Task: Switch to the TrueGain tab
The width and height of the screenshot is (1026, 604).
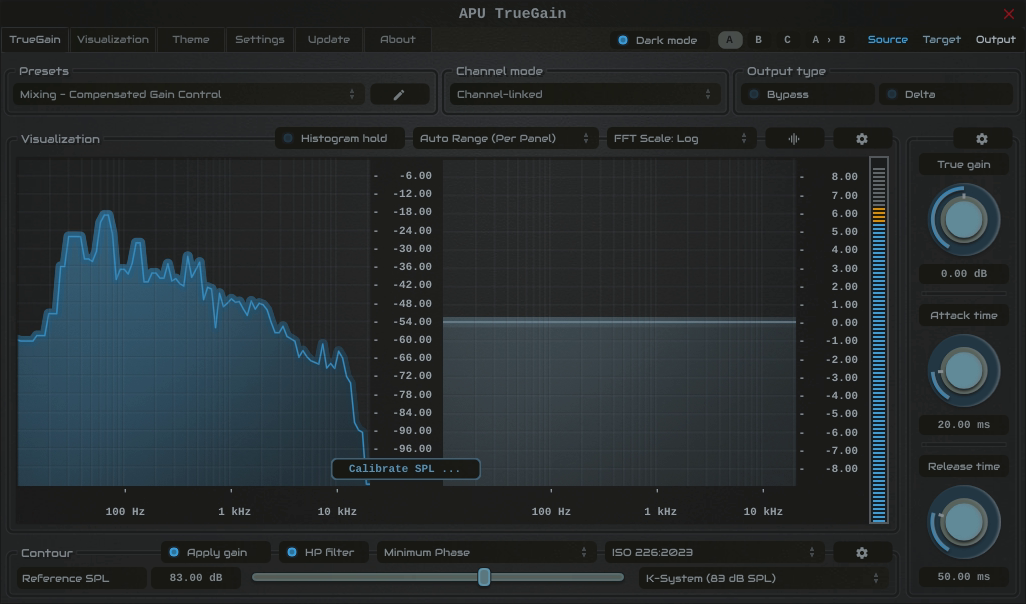Action: [35, 40]
